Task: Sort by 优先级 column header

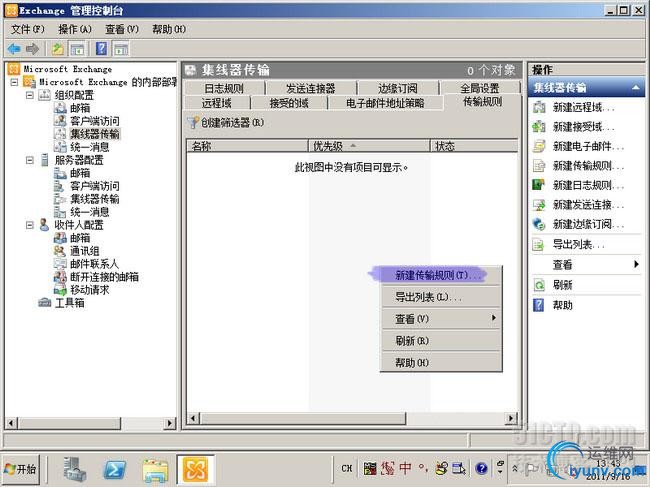Action: pyautogui.click(x=369, y=146)
